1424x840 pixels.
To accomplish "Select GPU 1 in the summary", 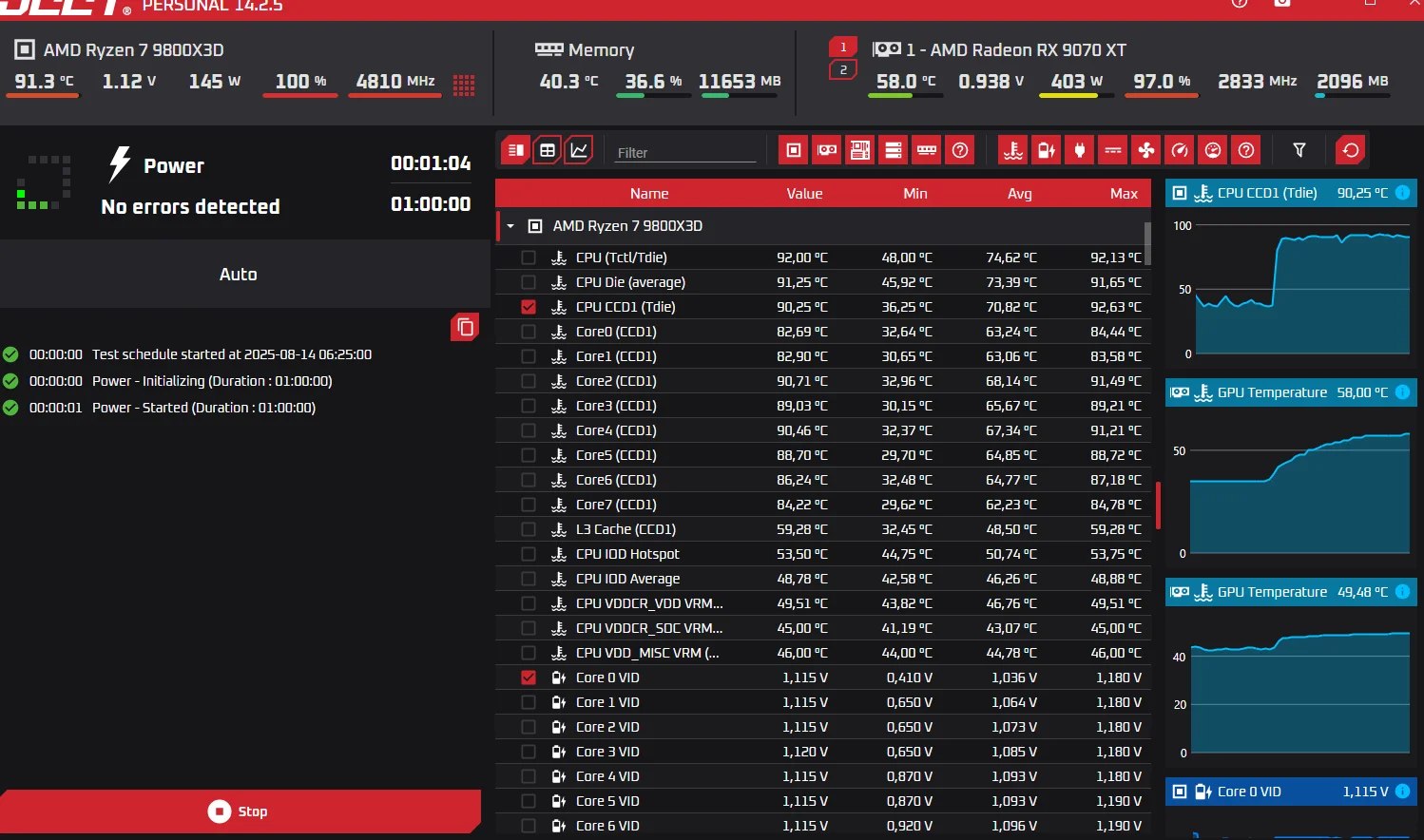I will pos(843,48).
